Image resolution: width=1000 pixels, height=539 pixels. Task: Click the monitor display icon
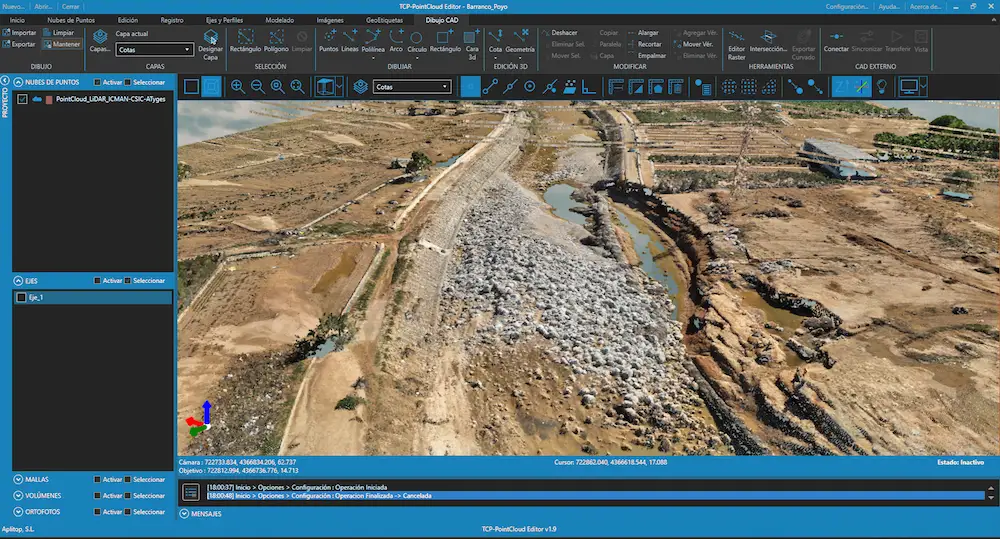pos(908,87)
